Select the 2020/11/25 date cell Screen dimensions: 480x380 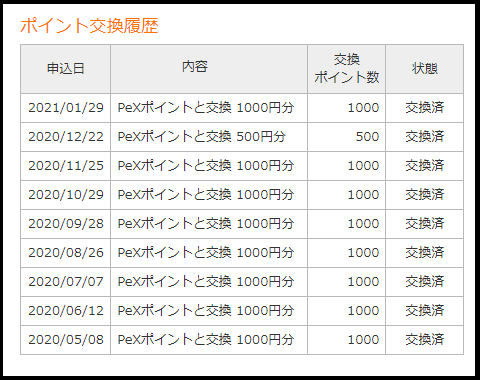click(65, 166)
